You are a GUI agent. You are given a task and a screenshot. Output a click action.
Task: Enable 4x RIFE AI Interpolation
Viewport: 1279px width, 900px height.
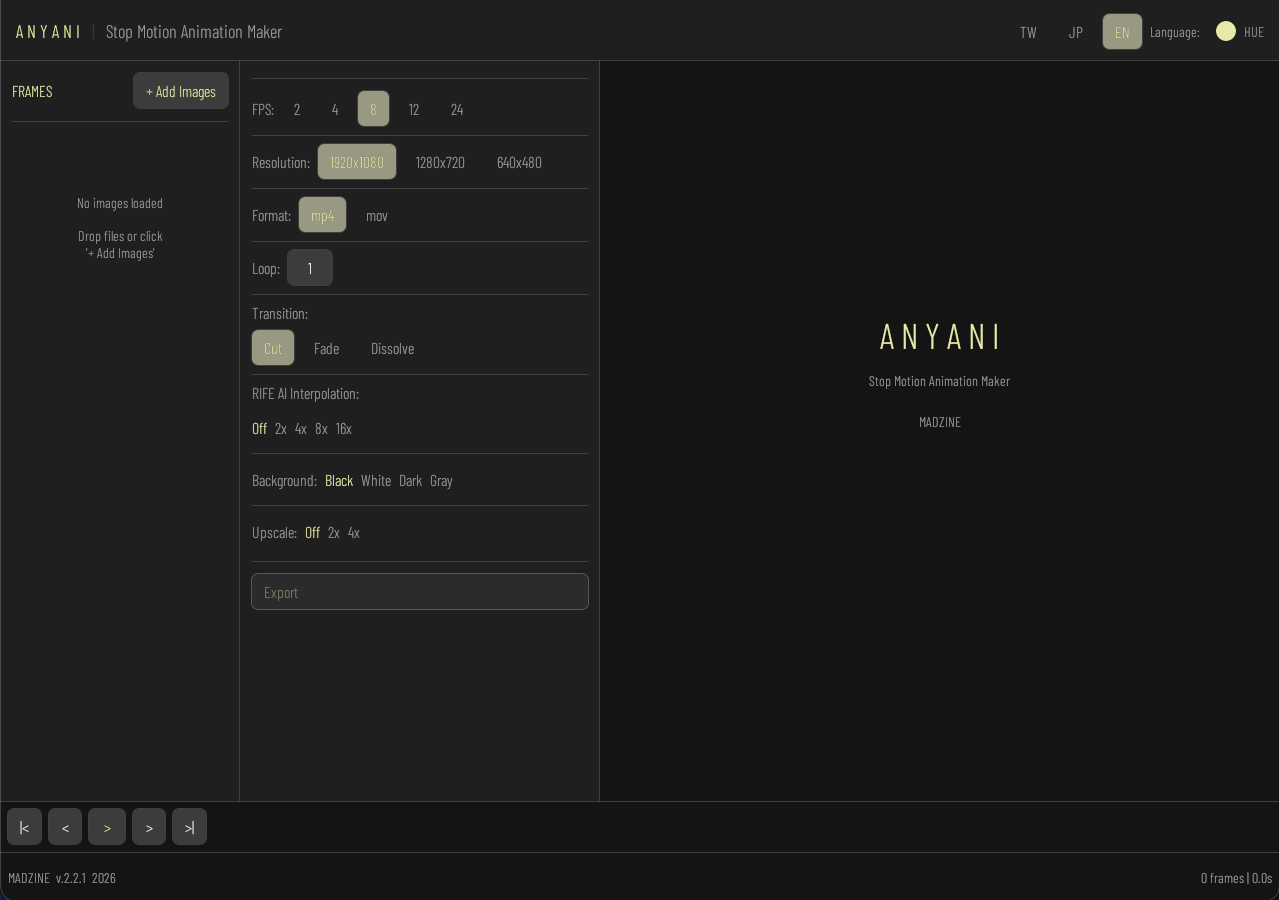(300, 428)
